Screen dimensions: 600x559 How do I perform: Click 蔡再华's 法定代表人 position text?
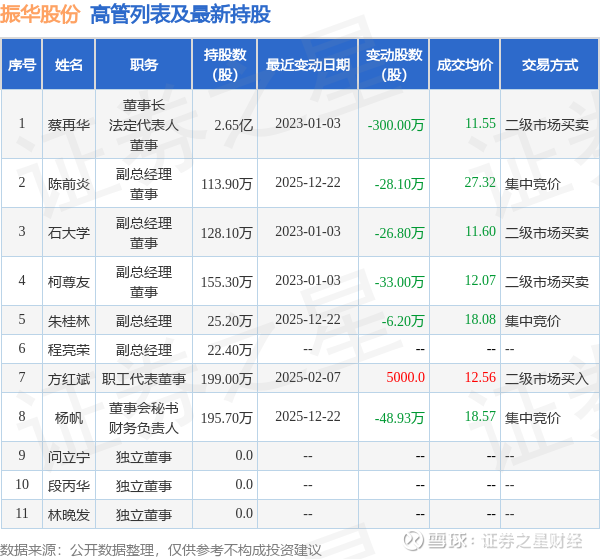pyautogui.click(x=144, y=125)
